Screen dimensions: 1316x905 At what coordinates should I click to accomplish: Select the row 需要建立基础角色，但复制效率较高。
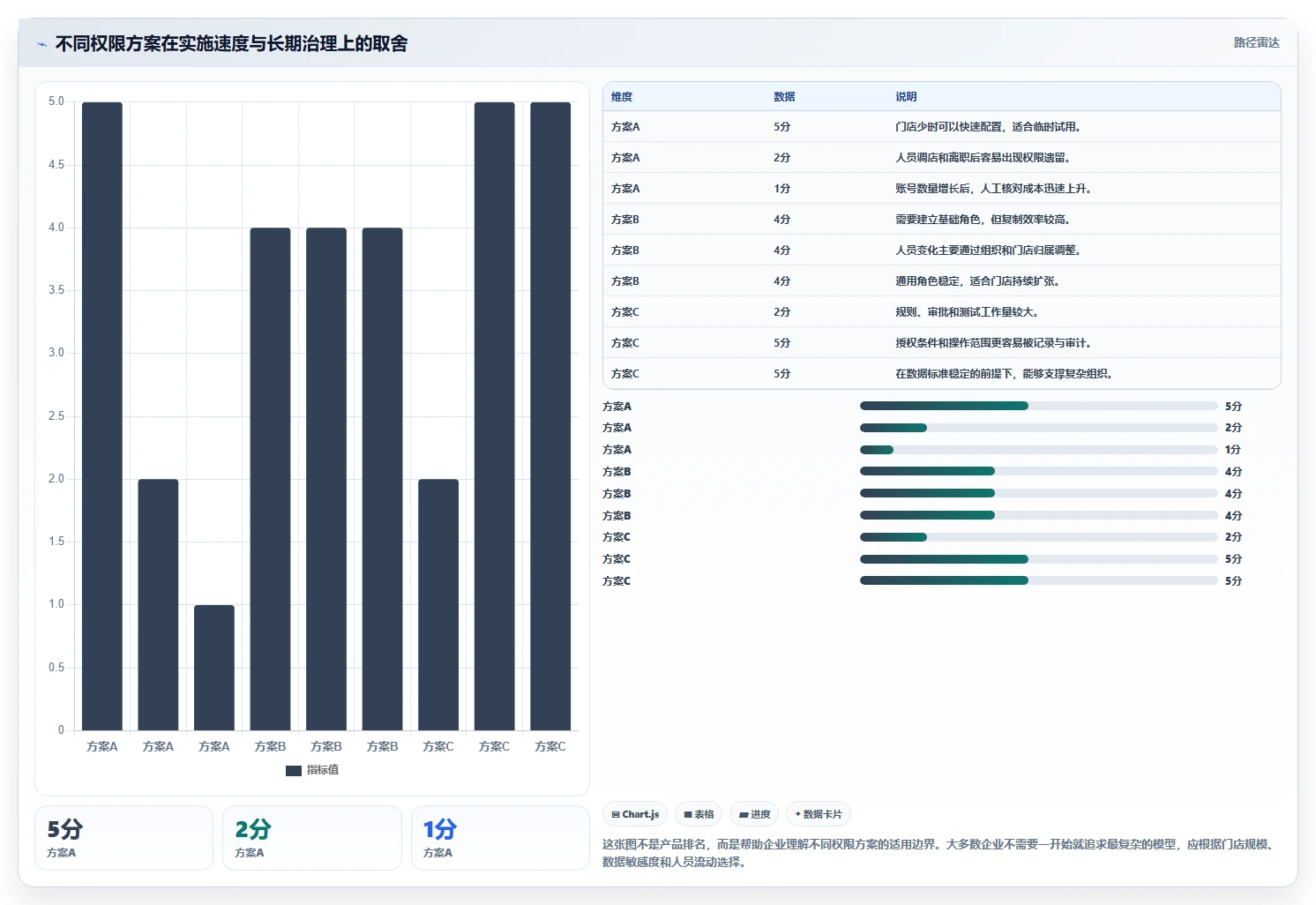941,220
